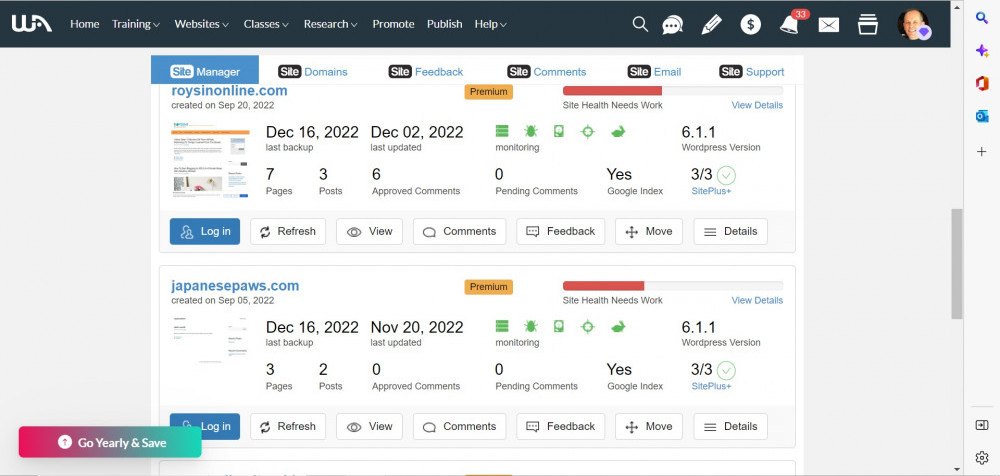Switch to the Site Support tab
Viewport: 1000px width, 476px height.
tap(751, 71)
